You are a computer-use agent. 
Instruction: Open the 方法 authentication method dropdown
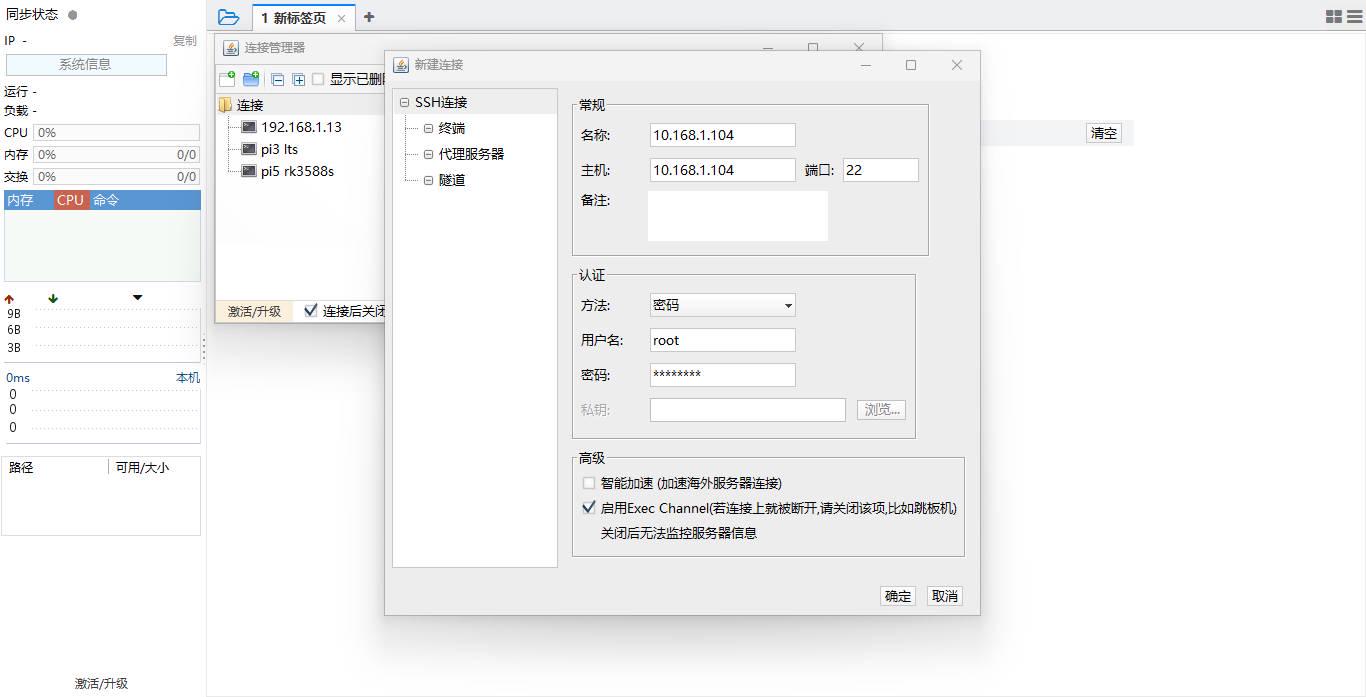[x=722, y=305]
